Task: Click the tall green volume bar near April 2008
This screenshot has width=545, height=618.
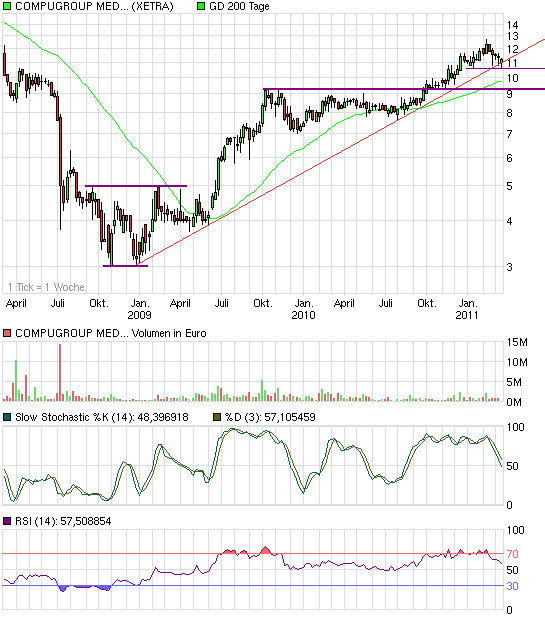Action: pos(16,380)
